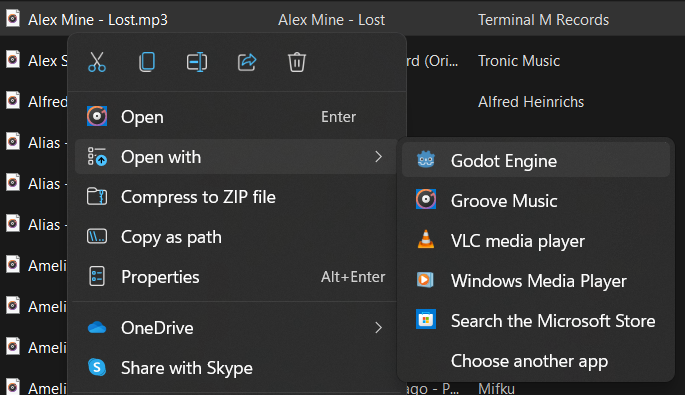
Task: Click the Properties menu icon
Action: 97,276
